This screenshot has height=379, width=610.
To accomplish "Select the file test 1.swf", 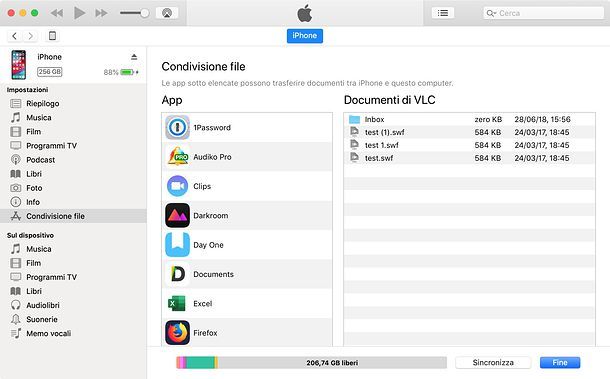I will [x=469, y=145].
